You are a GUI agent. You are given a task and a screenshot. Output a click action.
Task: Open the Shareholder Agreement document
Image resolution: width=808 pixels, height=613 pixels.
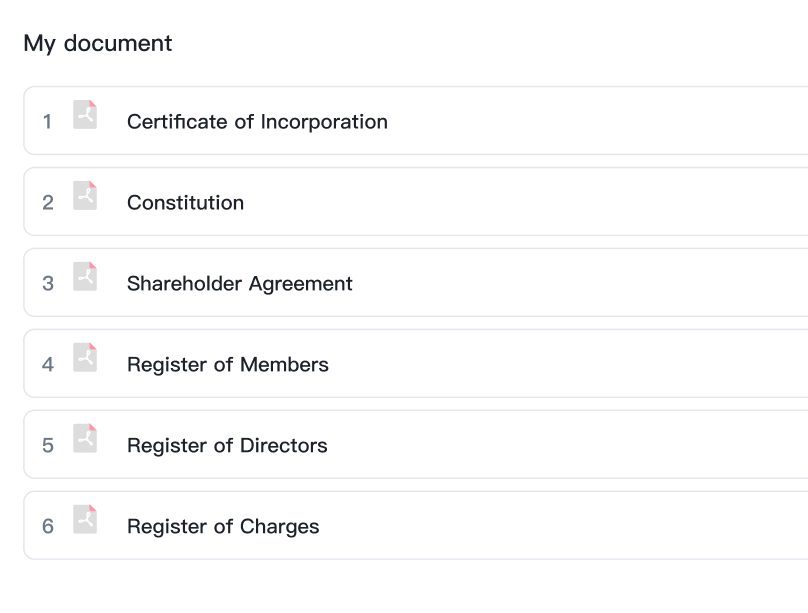[x=240, y=284]
